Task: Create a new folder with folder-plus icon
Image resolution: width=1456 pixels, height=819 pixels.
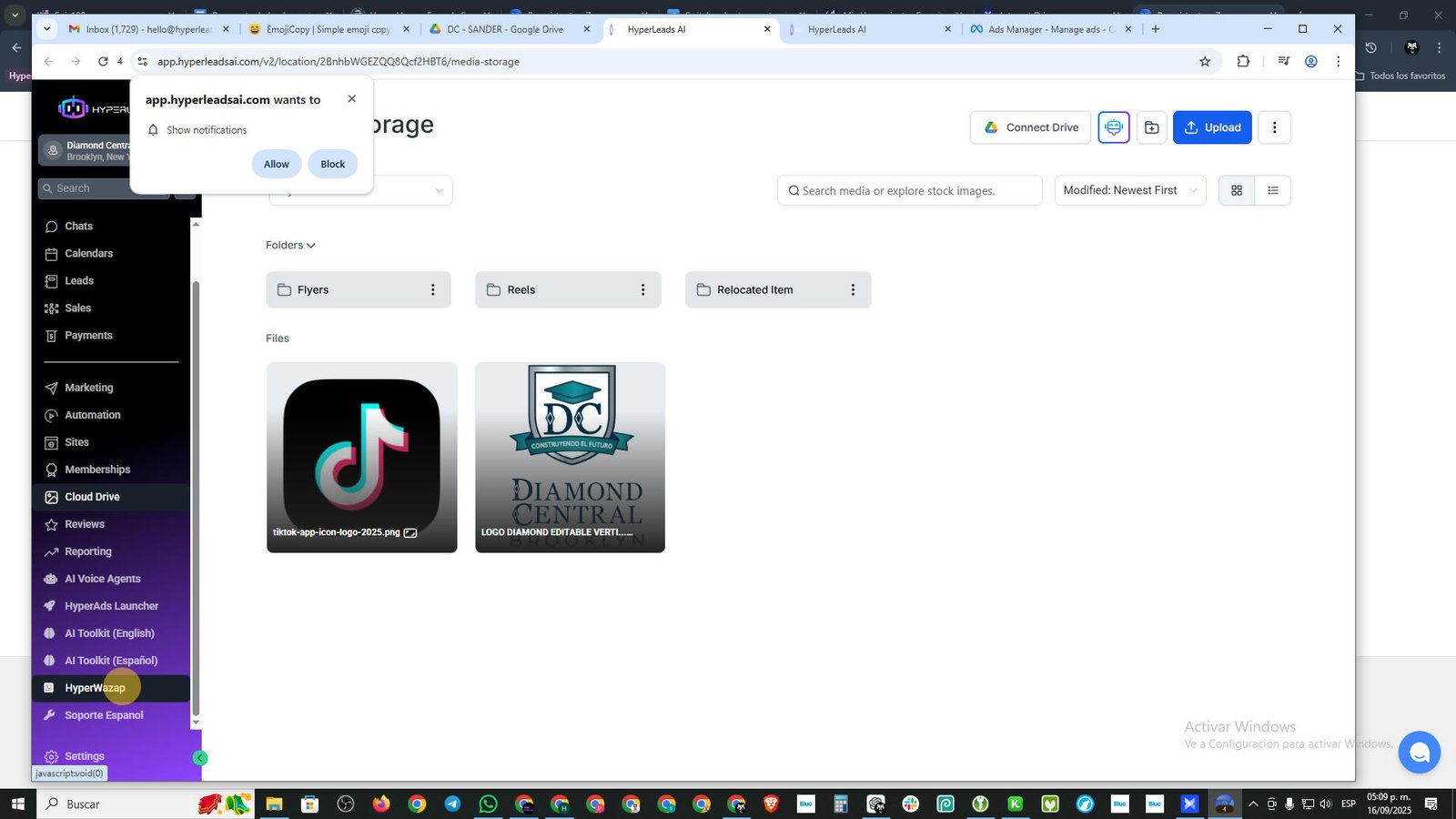Action: click(x=1151, y=127)
